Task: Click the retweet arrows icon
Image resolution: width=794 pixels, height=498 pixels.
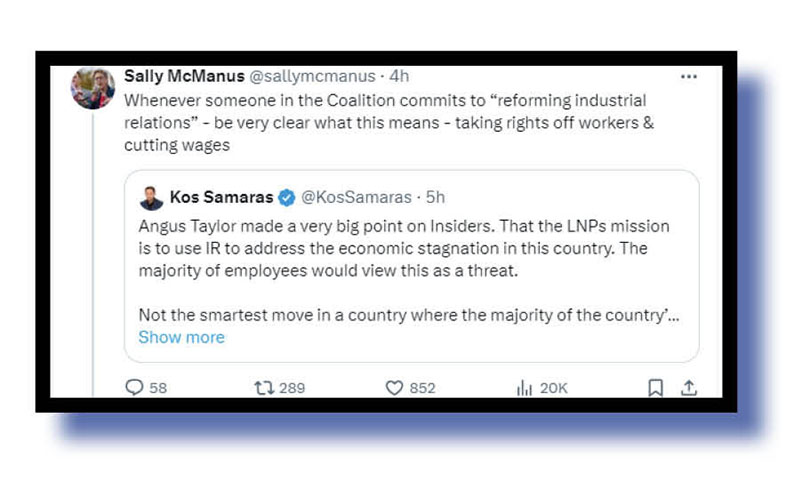Action: click(264, 387)
